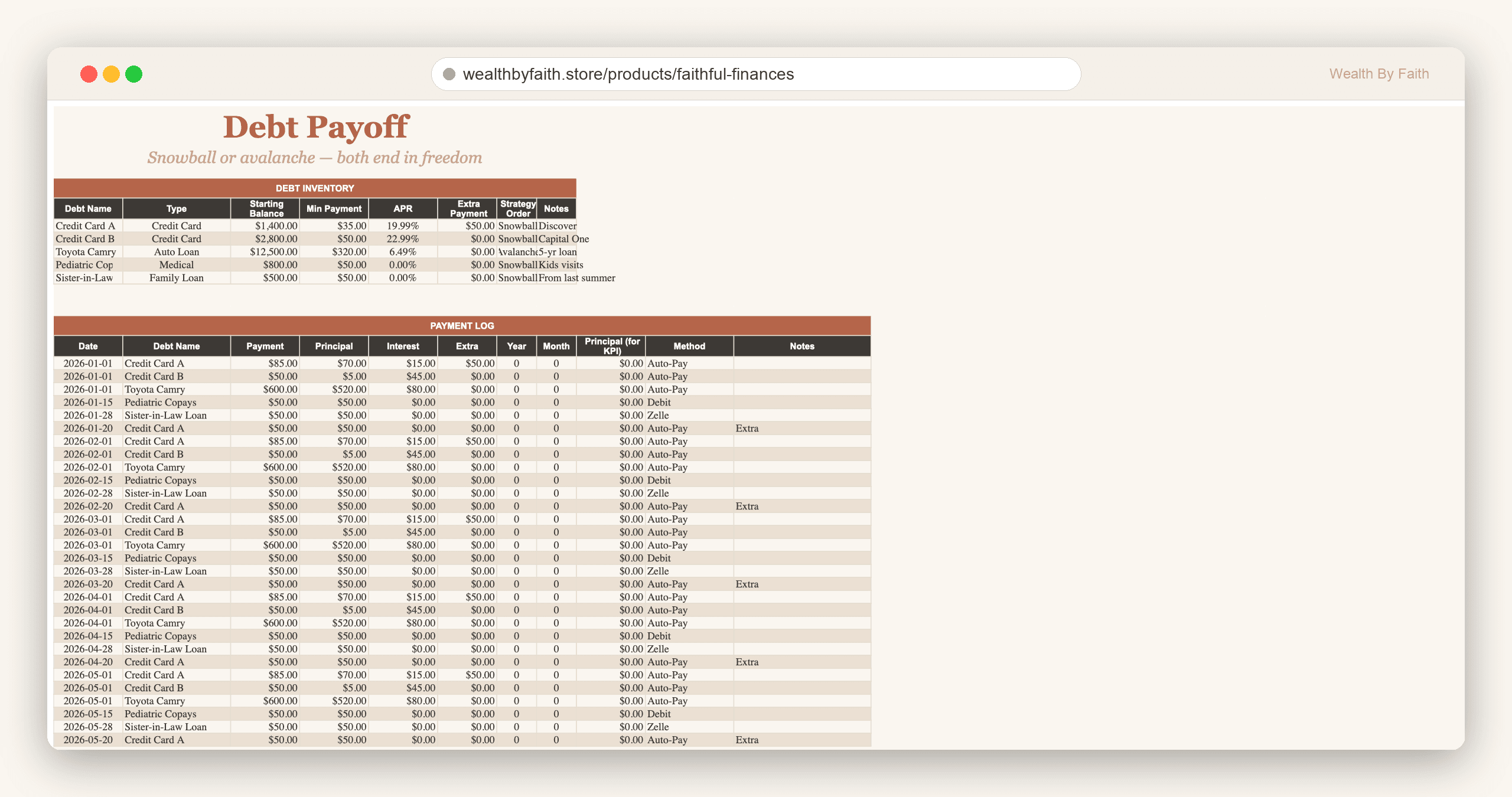1512x797 pixels.
Task: Open the Wealth By Faith brand link
Action: (x=1379, y=74)
